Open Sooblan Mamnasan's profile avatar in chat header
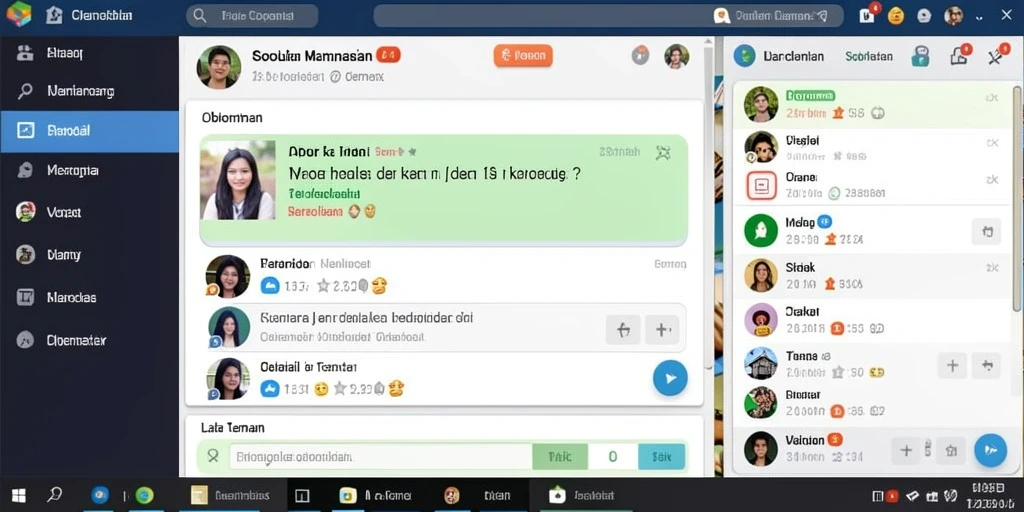 click(x=219, y=67)
